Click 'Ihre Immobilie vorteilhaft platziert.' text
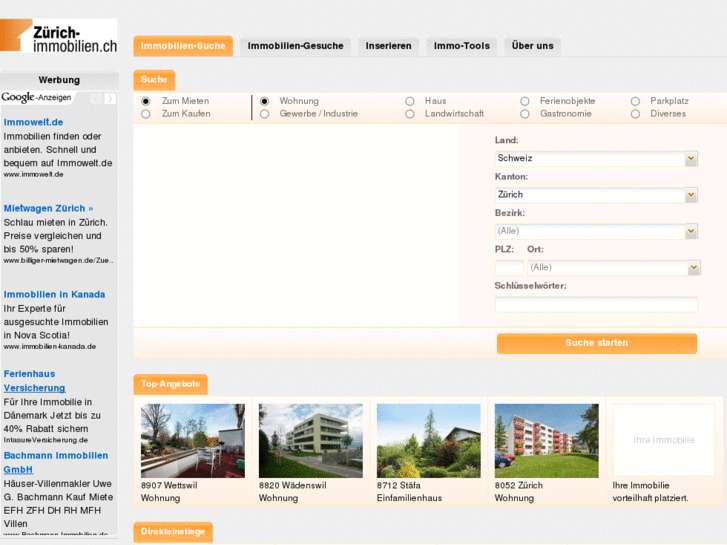The width and height of the screenshot is (727, 545). pos(650,492)
